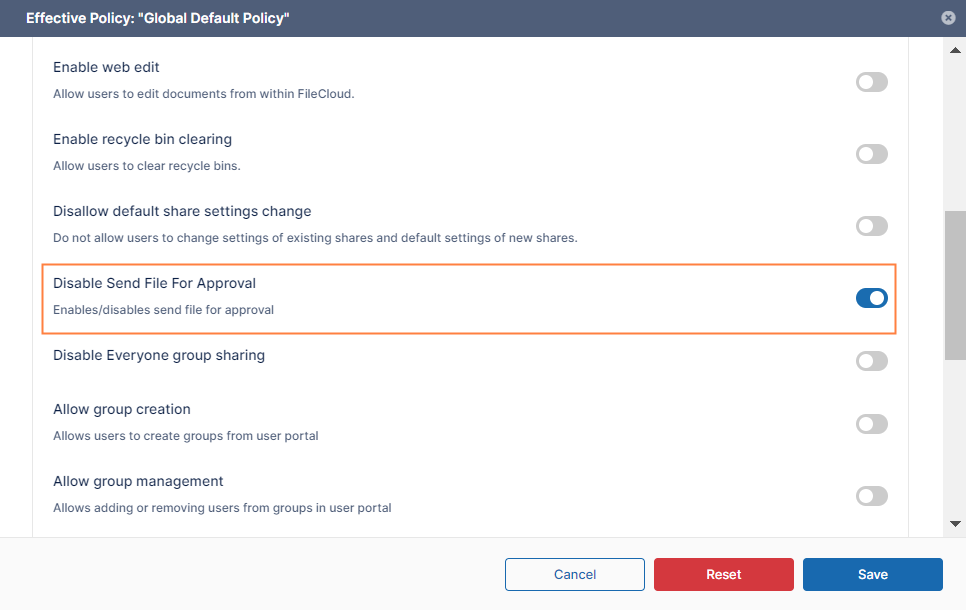Turn on the Enable recycle bin clearing switch

(871, 154)
